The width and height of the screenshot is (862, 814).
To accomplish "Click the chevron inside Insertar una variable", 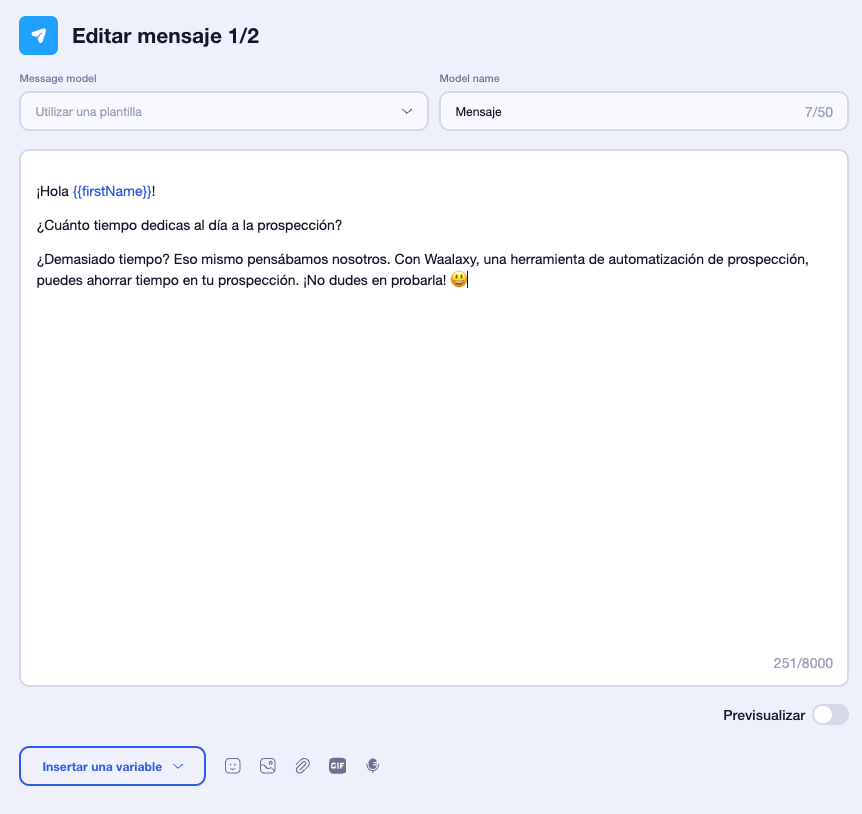I will [179, 767].
